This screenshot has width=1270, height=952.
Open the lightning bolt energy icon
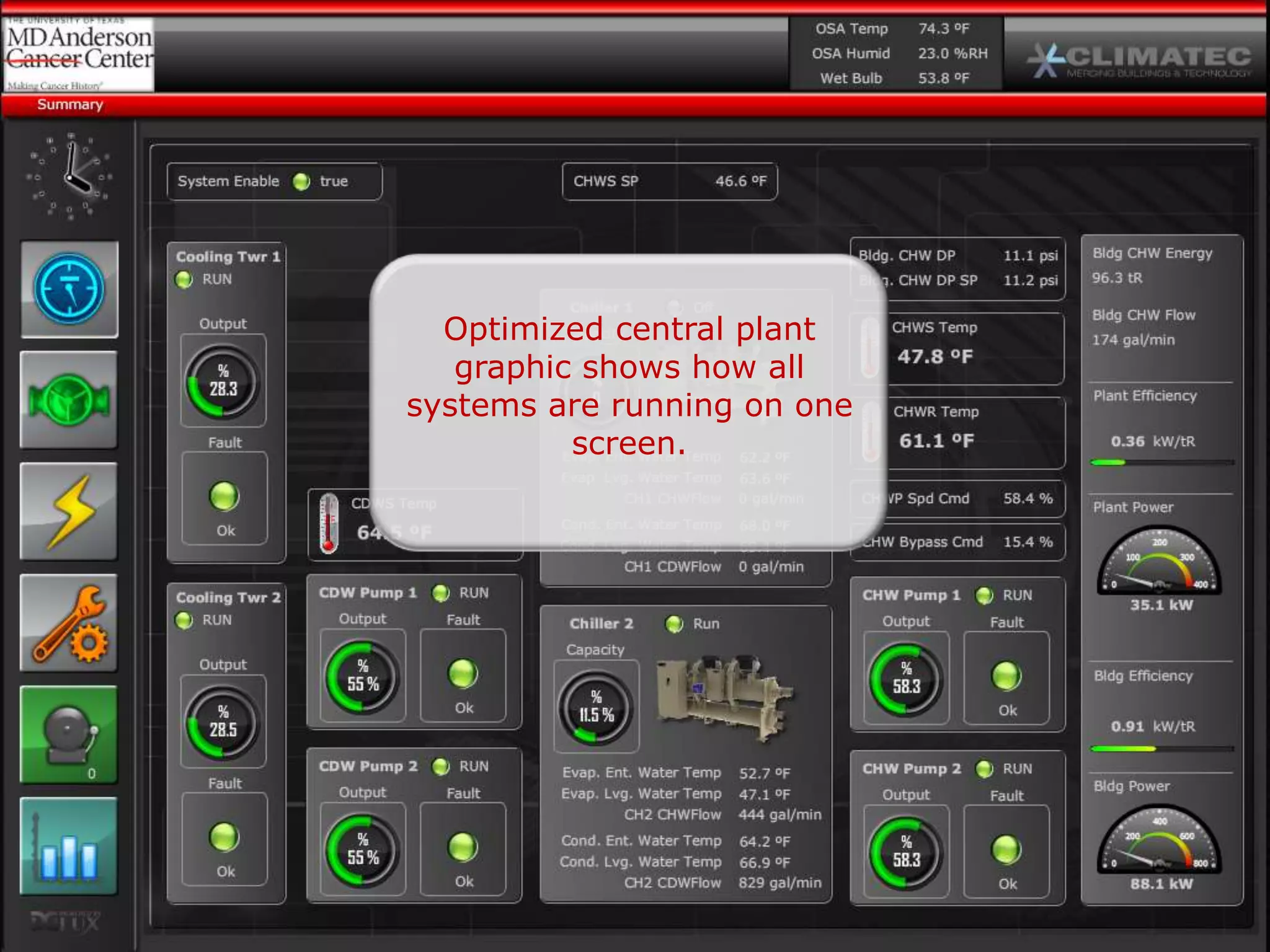pos(69,511)
